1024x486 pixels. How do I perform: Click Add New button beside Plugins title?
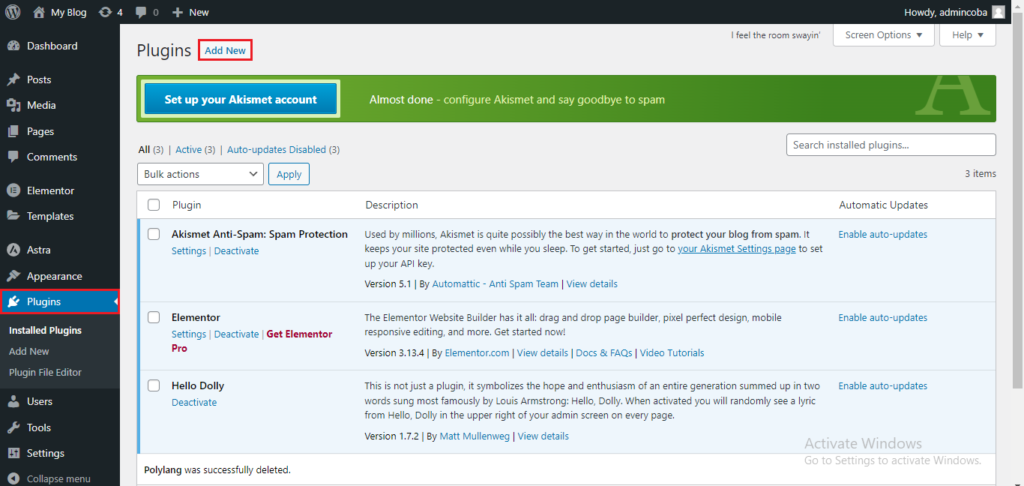coord(225,50)
